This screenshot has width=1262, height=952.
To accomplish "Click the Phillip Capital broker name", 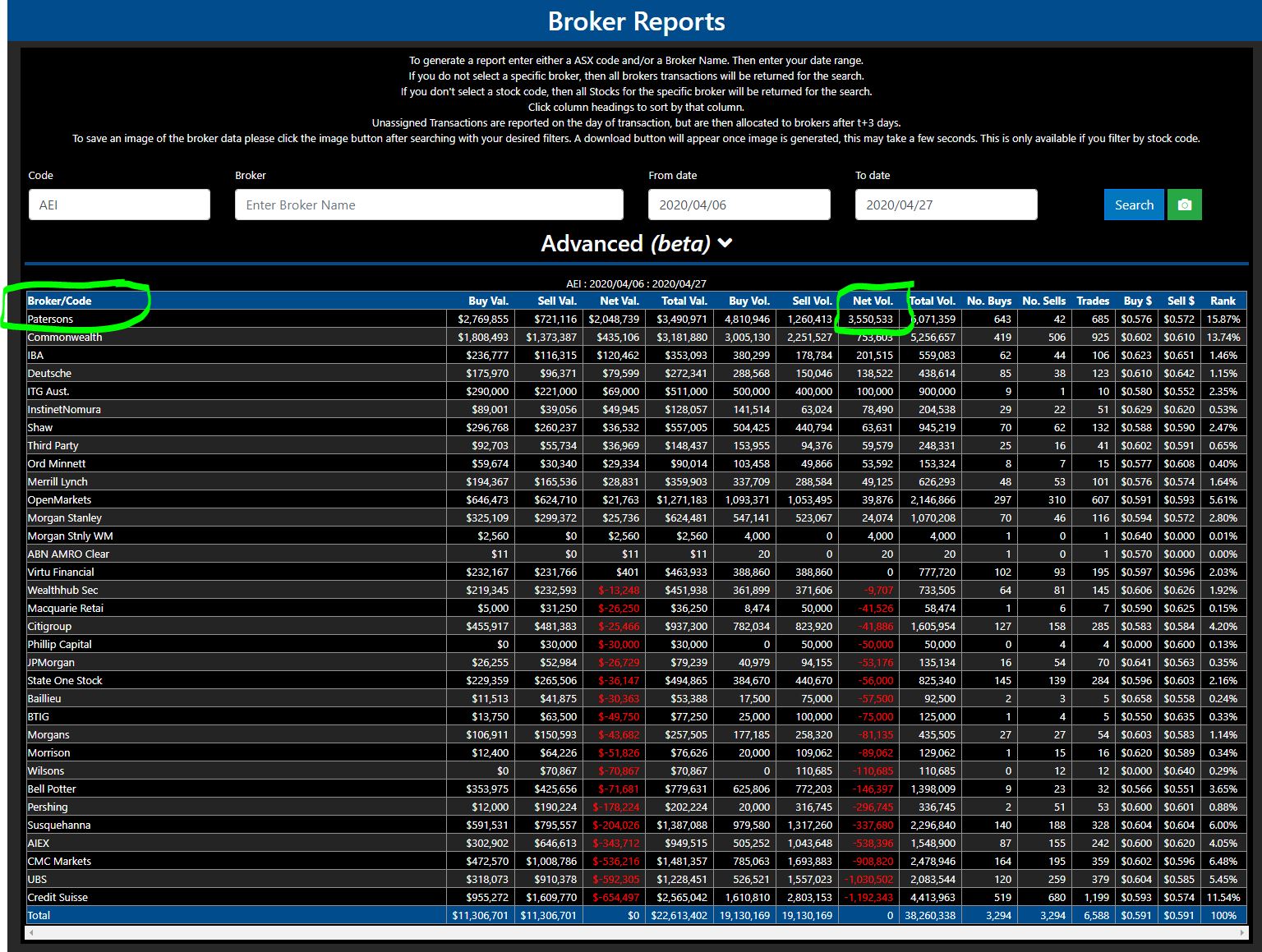I will click(59, 644).
